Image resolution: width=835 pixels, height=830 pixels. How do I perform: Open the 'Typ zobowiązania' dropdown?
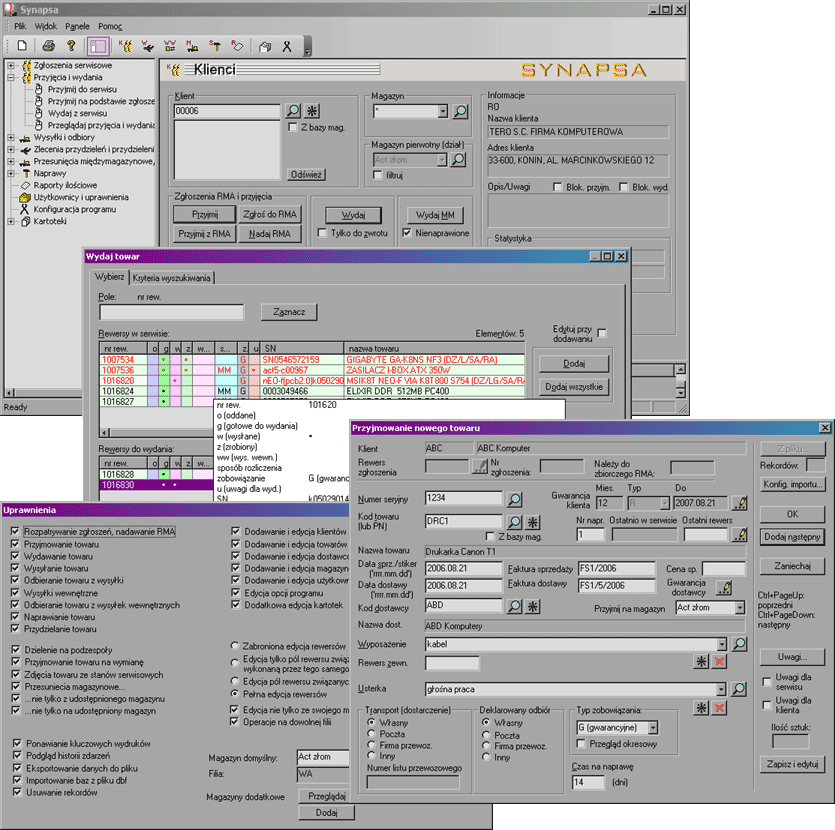(x=653, y=728)
